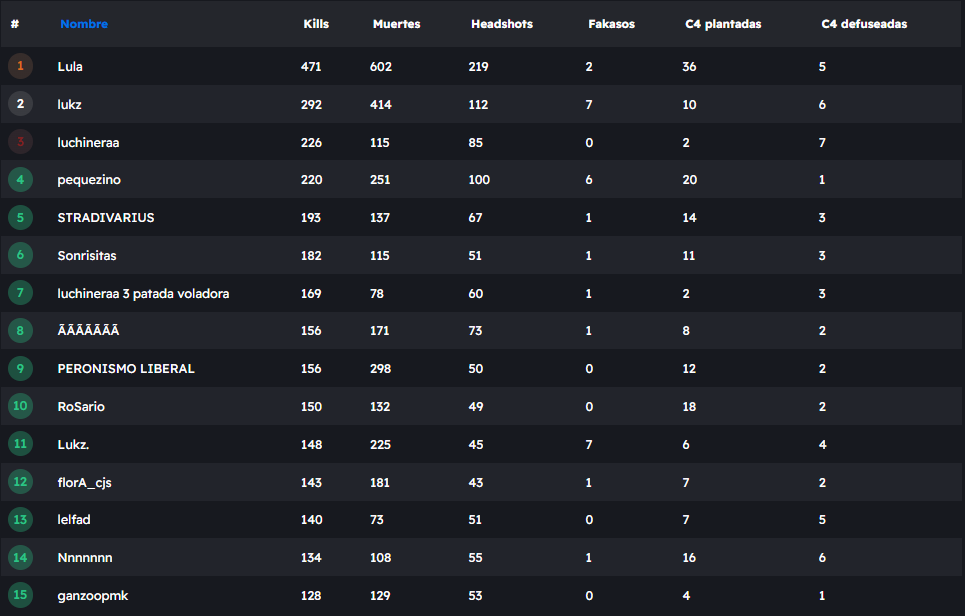Click the rank 13 badge for lelfad
The width and height of the screenshot is (965, 616).
tap(20, 520)
